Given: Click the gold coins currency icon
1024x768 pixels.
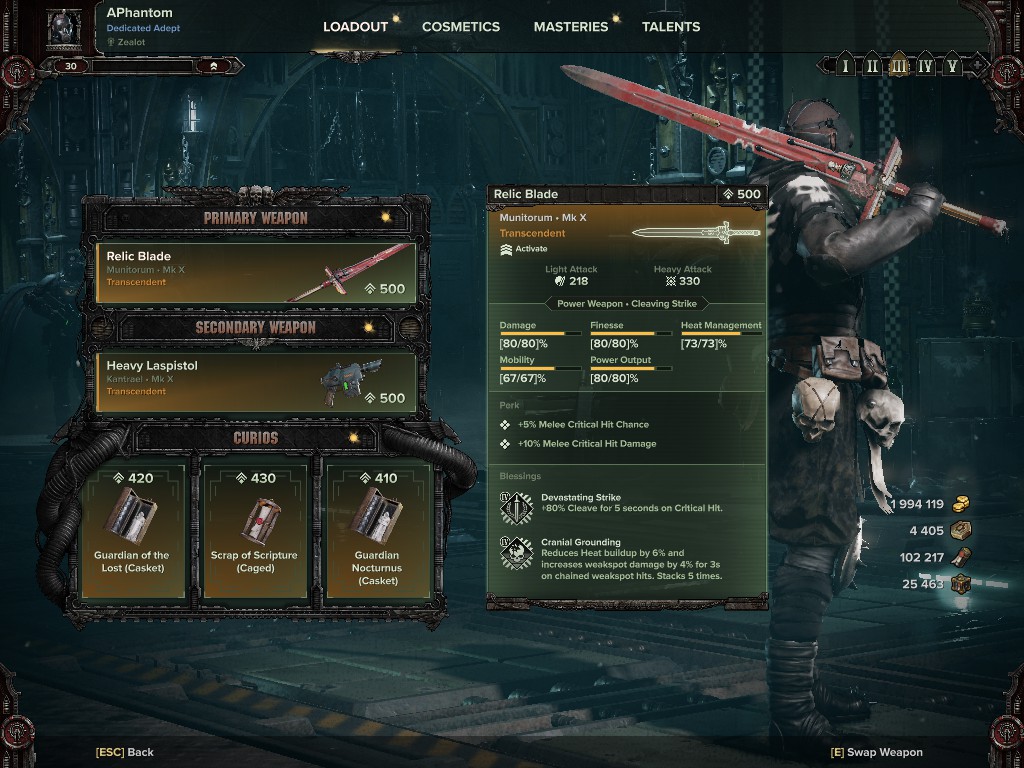Looking at the screenshot, I should click(961, 504).
